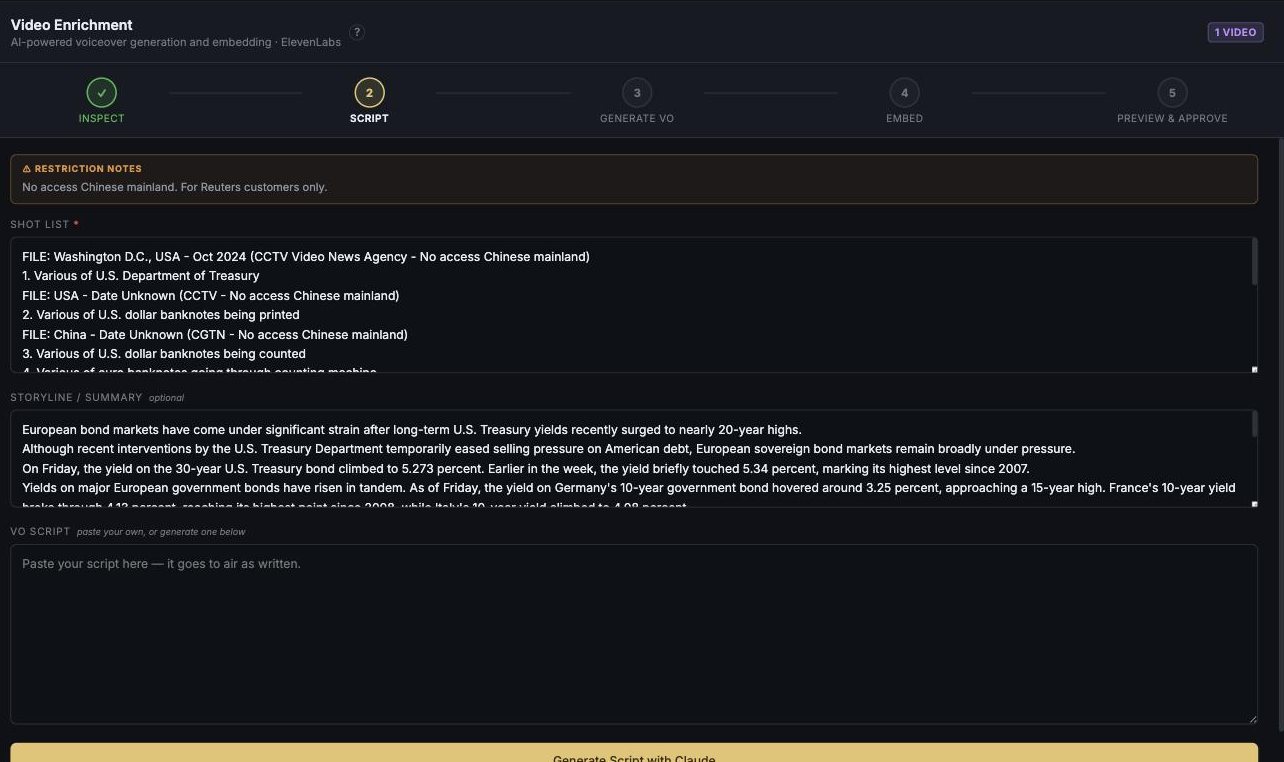The width and height of the screenshot is (1284, 762).
Task: Click the PREVIEW & APPROVE step label
Action: [x=1172, y=118]
